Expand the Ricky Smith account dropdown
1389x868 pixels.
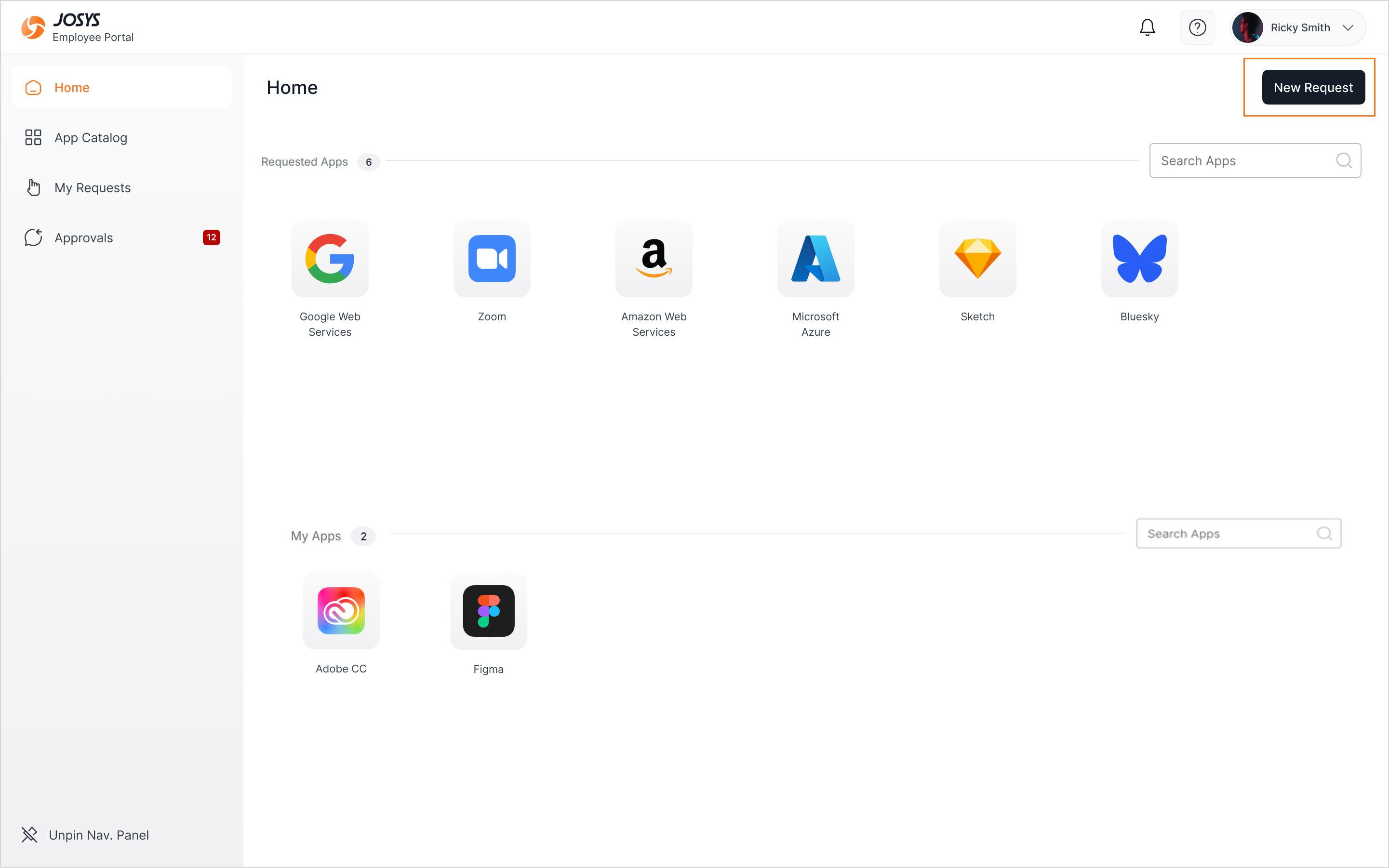pyautogui.click(x=1297, y=27)
